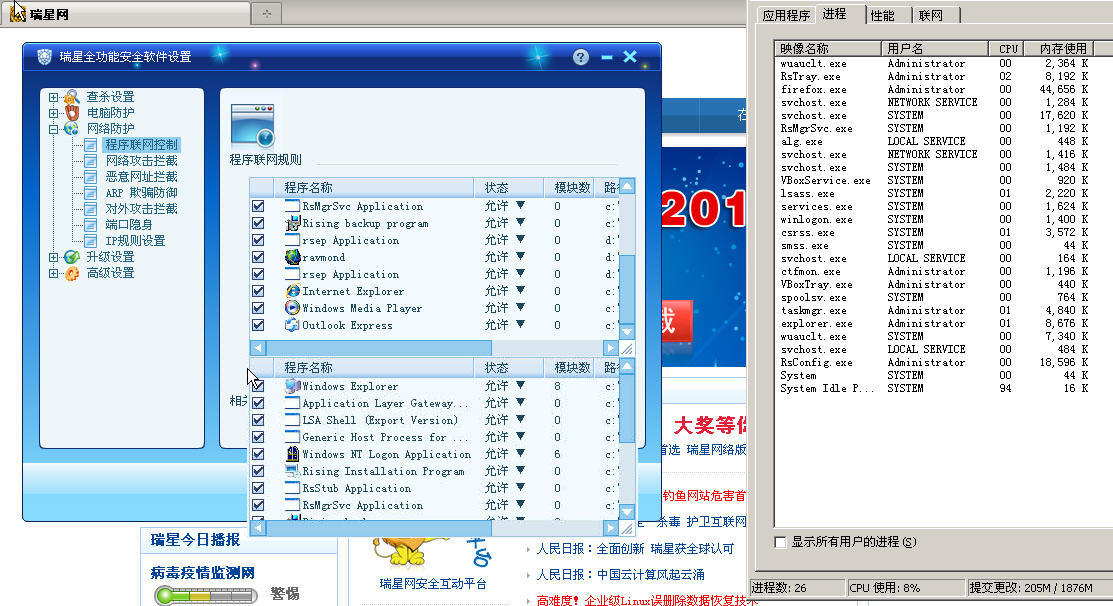Image resolution: width=1113 pixels, height=606 pixels.
Task: Sort Task Manager by 内存使用 column
Action: pos(1058,48)
